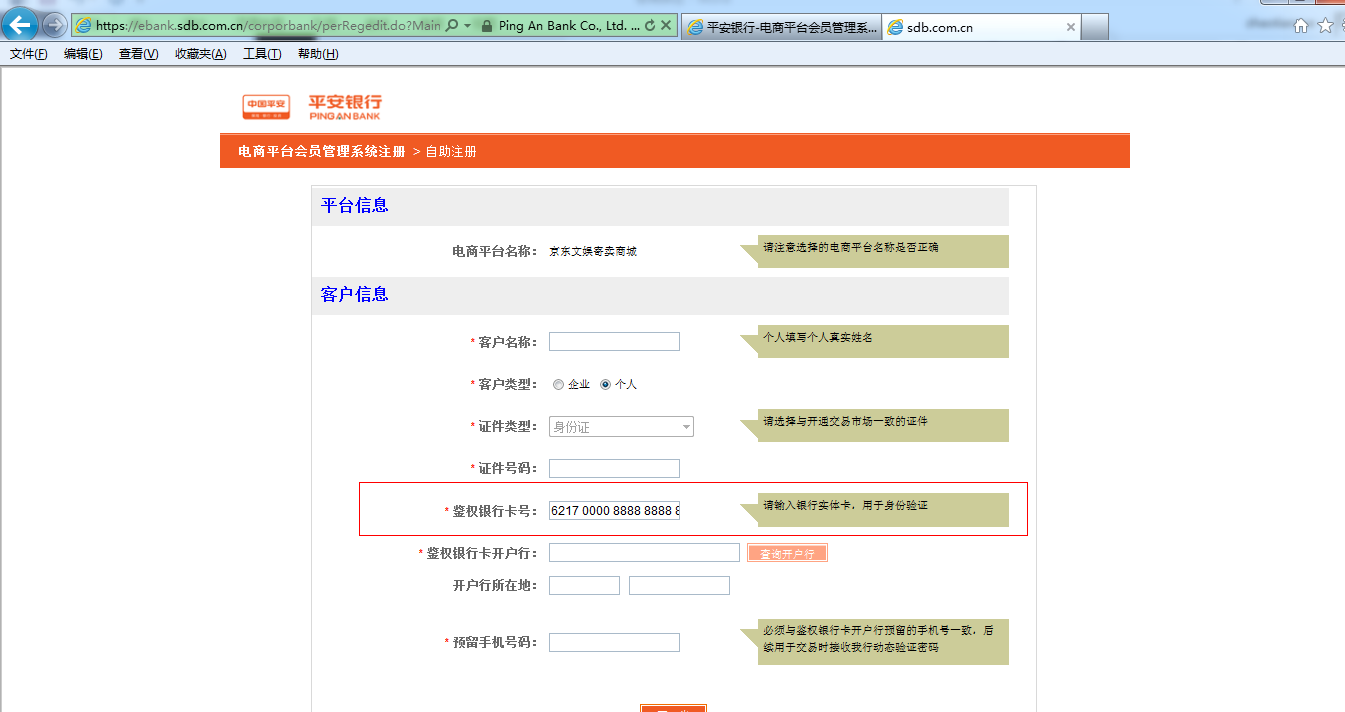Expand the address bar autocomplete dropdown arrow
The width and height of the screenshot is (1345, 712).
(467, 26)
